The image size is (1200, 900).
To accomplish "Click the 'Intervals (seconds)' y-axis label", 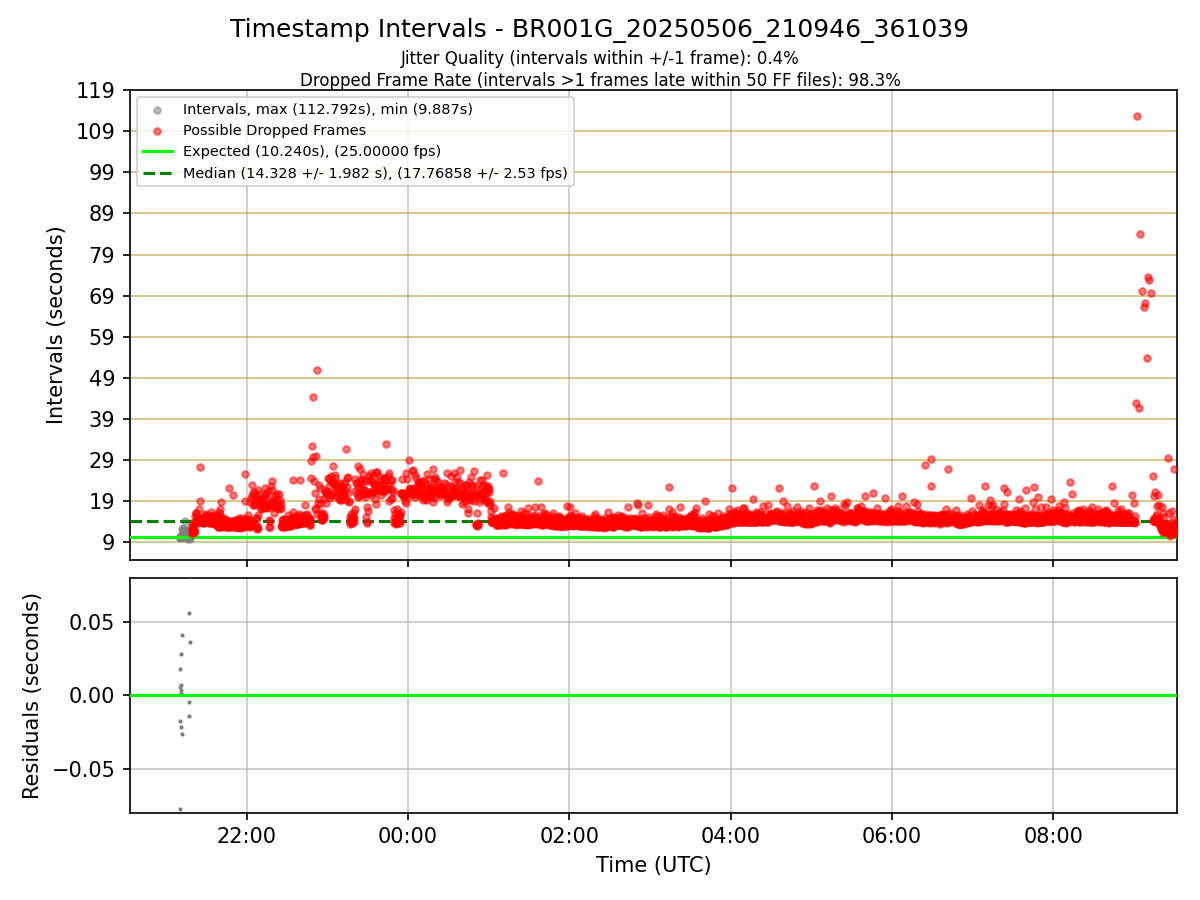I will click(x=56, y=325).
